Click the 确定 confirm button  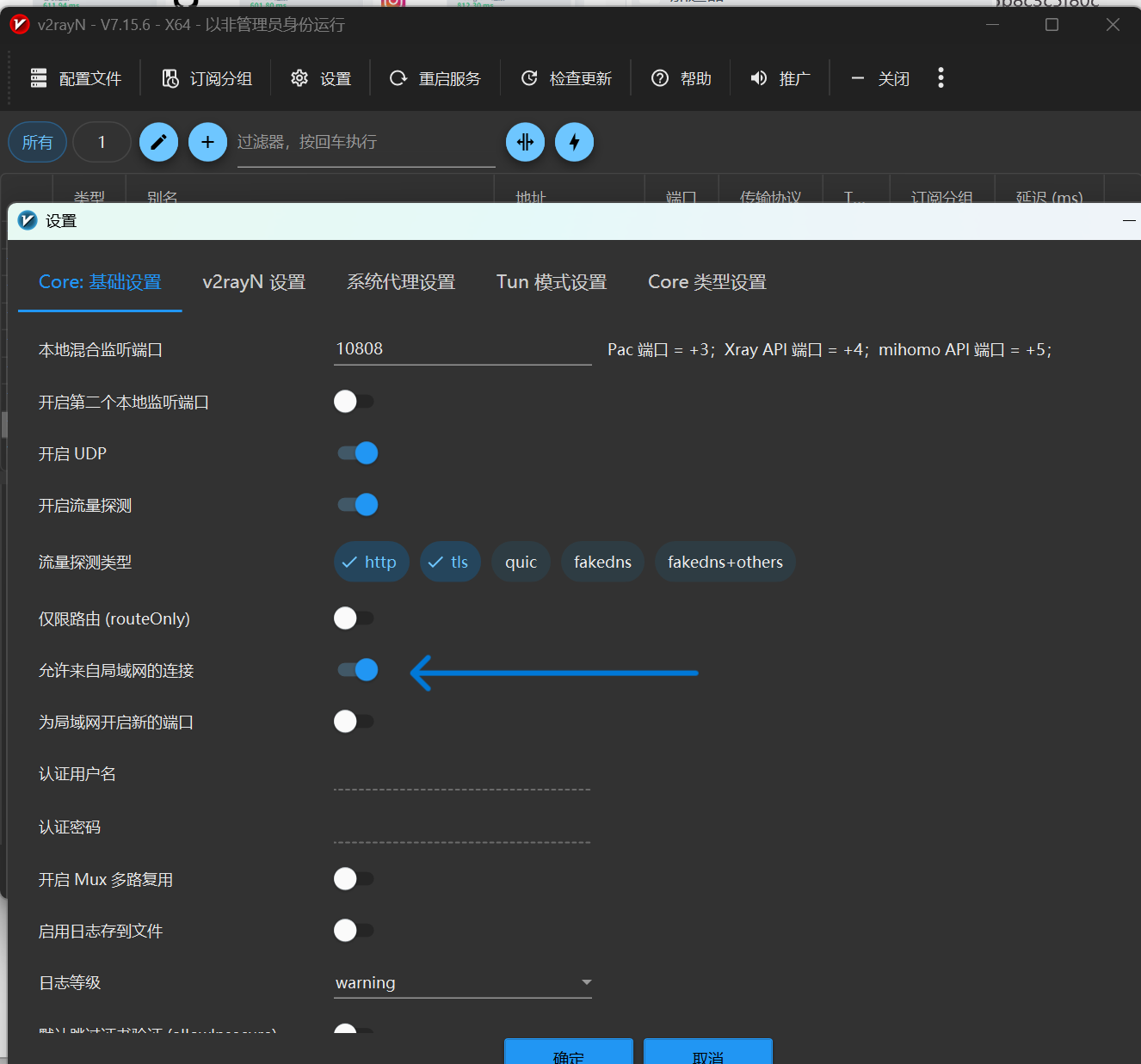coord(568,1053)
